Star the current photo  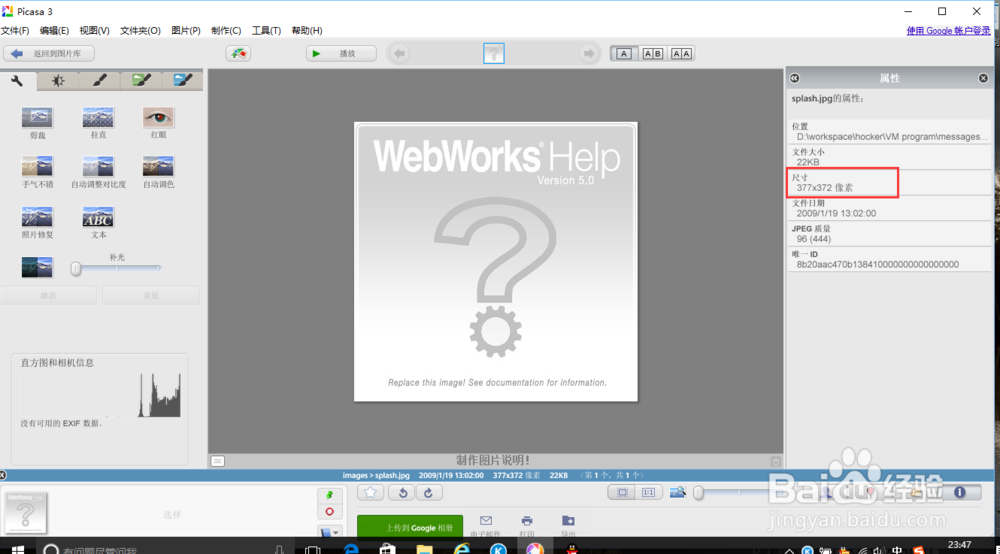(371, 492)
